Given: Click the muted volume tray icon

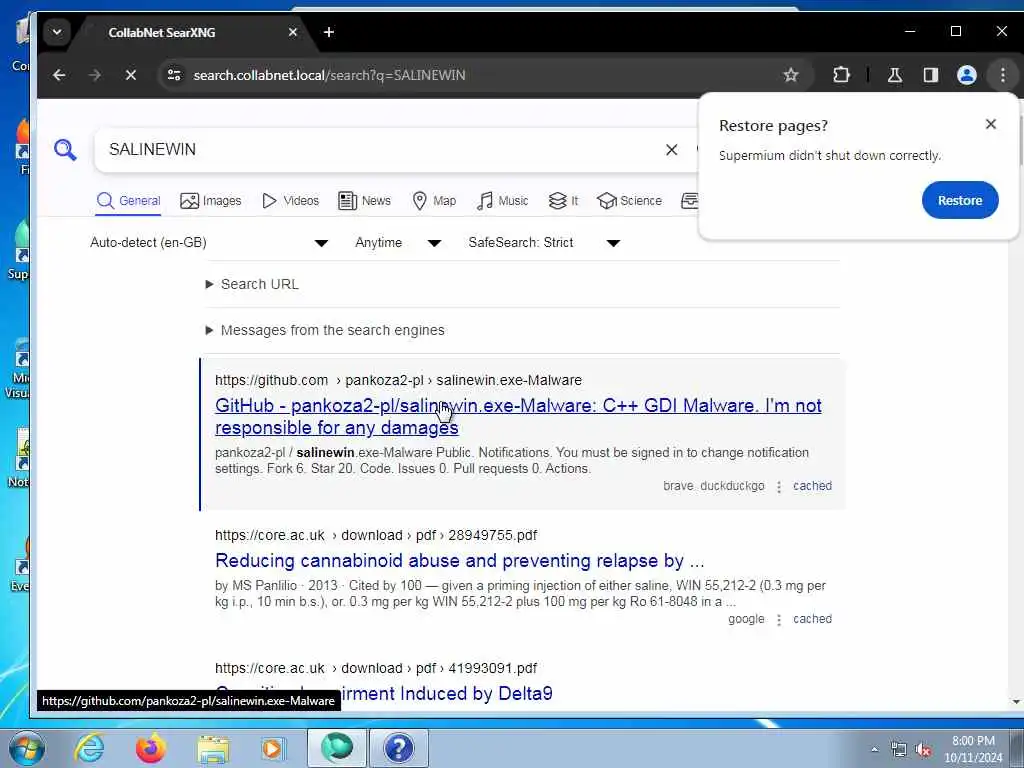Looking at the screenshot, I should coord(923,750).
